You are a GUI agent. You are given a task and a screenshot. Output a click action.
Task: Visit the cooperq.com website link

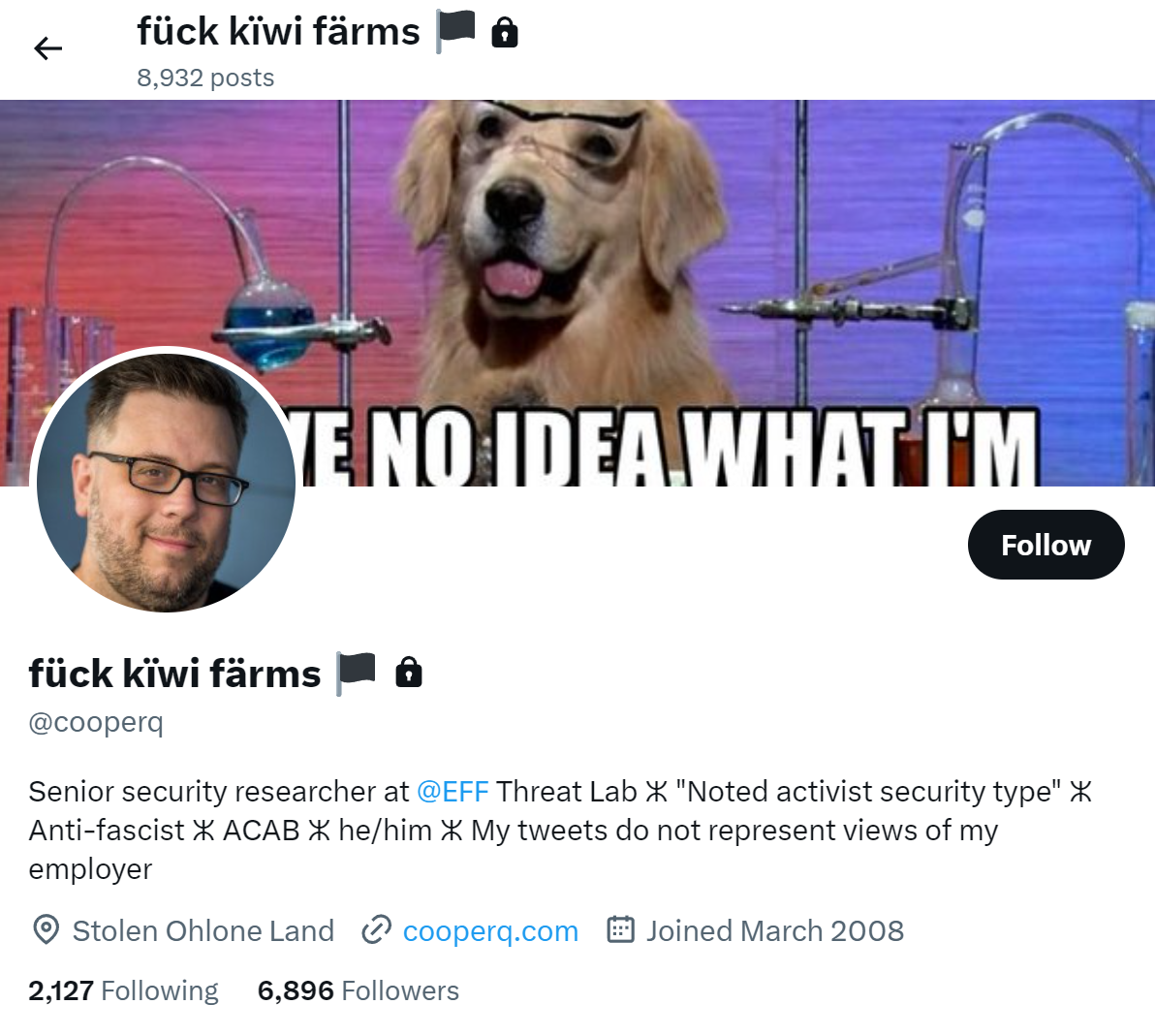pyautogui.click(x=490, y=930)
